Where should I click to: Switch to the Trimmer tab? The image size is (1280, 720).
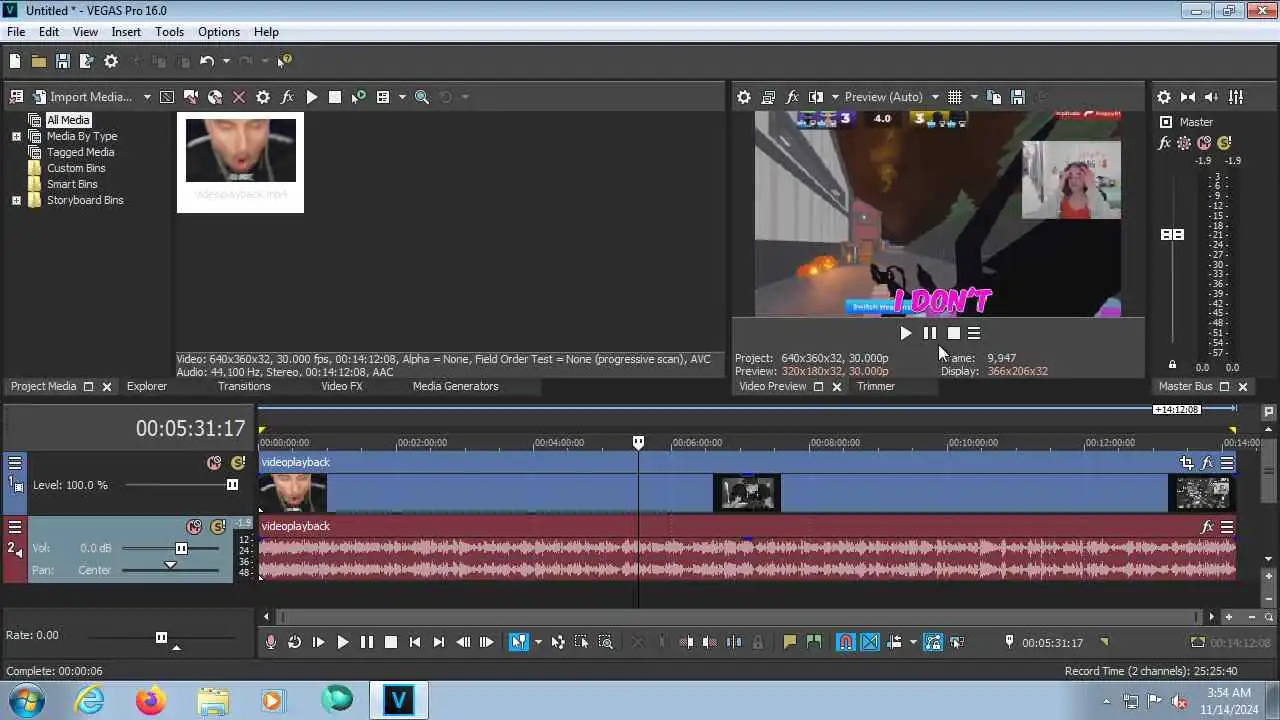(876, 386)
